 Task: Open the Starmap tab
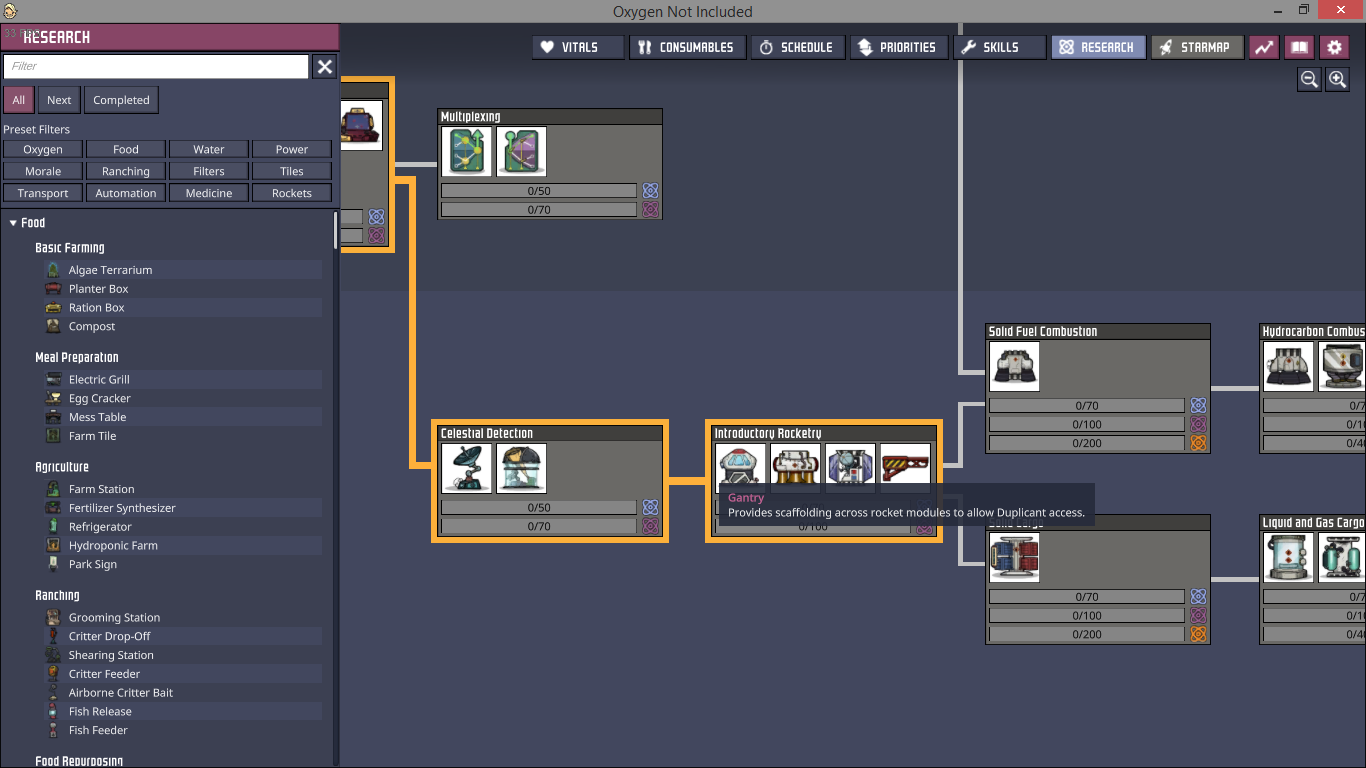(1197, 47)
